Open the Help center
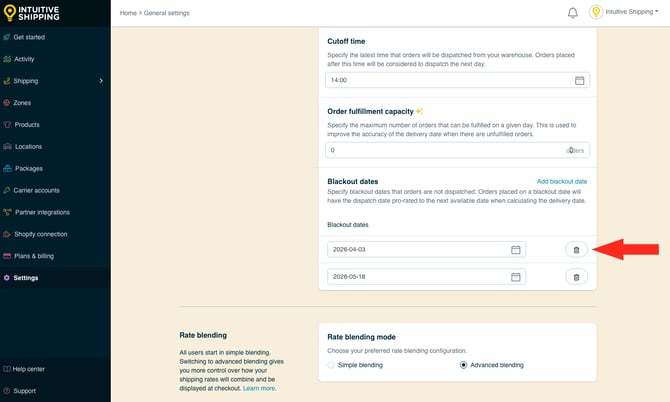The width and height of the screenshot is (670, 402). coord(28,369)
